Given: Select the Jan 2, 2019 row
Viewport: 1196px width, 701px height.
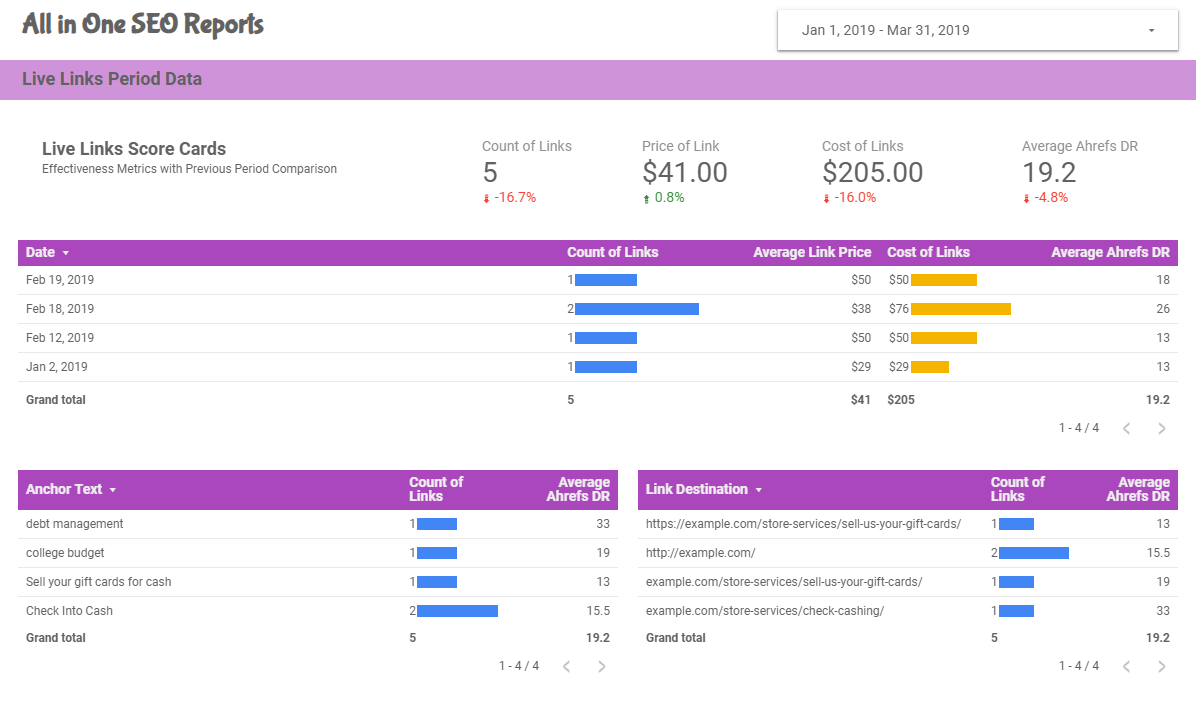Looking at the screenshot, I should (x=598, y=367).
